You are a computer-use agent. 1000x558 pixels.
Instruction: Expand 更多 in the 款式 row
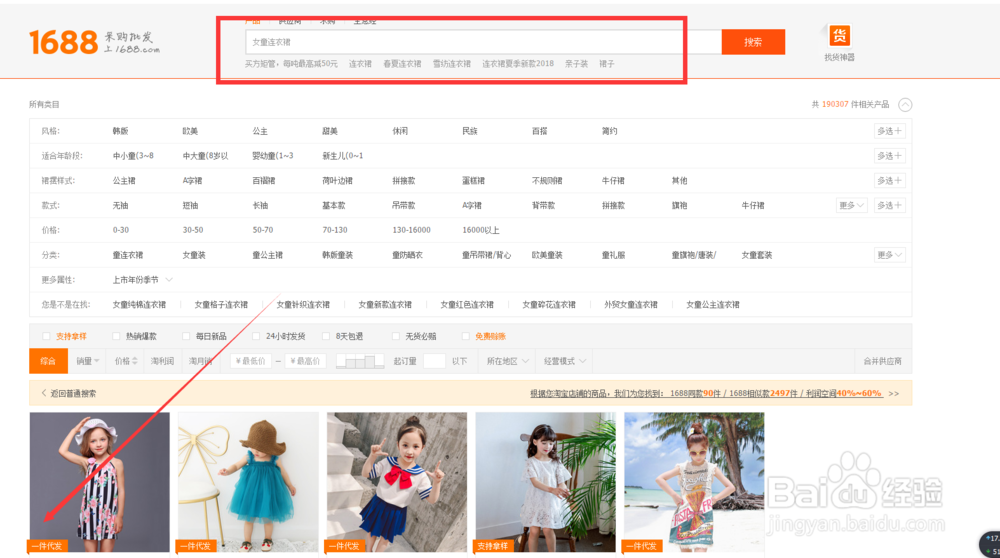click(x=851, y=205)
